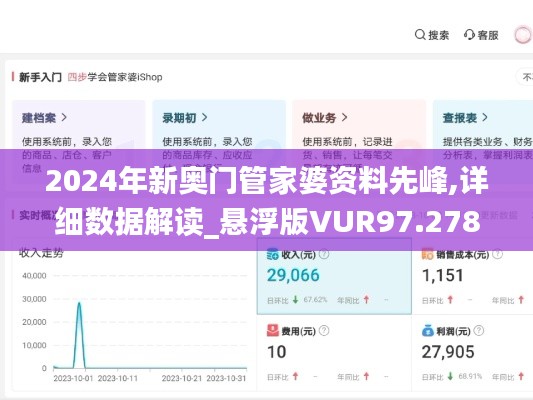Click green down arrow in 收入 日环比

coord(295,300)
